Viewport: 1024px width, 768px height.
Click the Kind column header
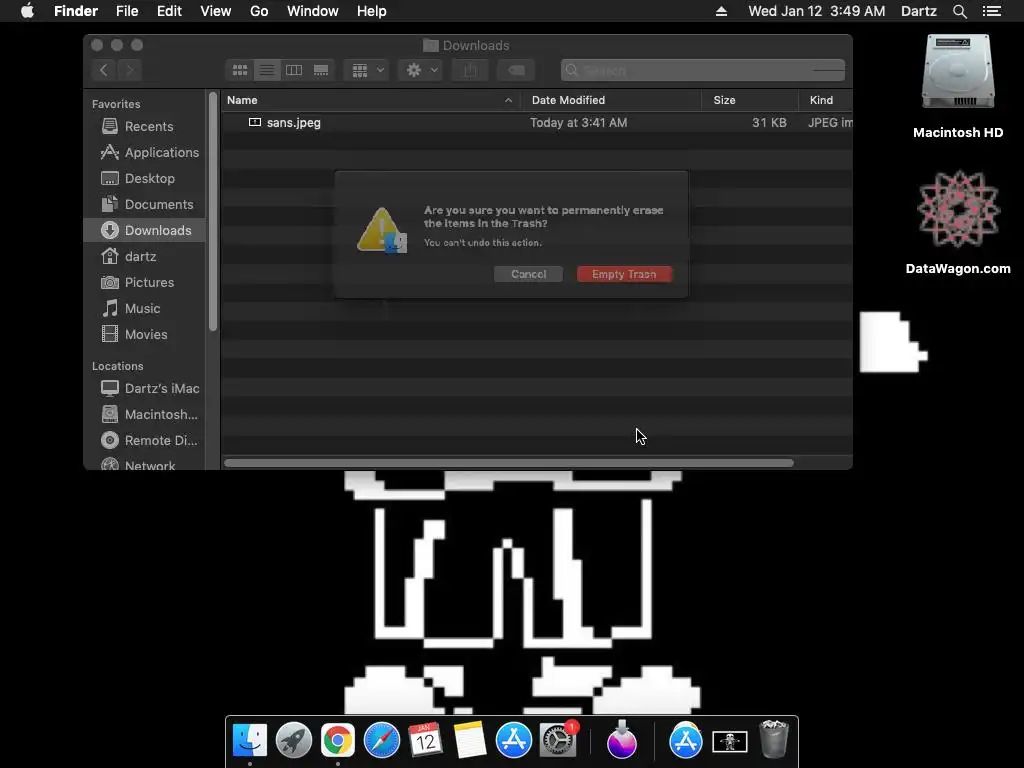click(825, 100)
